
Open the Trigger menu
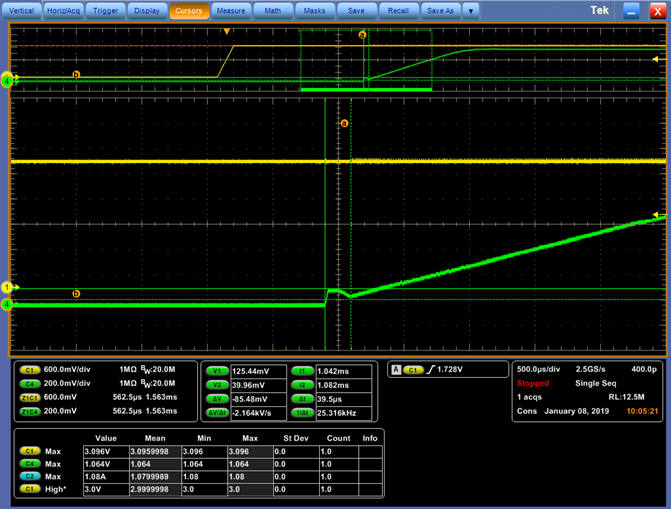(105, 11)
